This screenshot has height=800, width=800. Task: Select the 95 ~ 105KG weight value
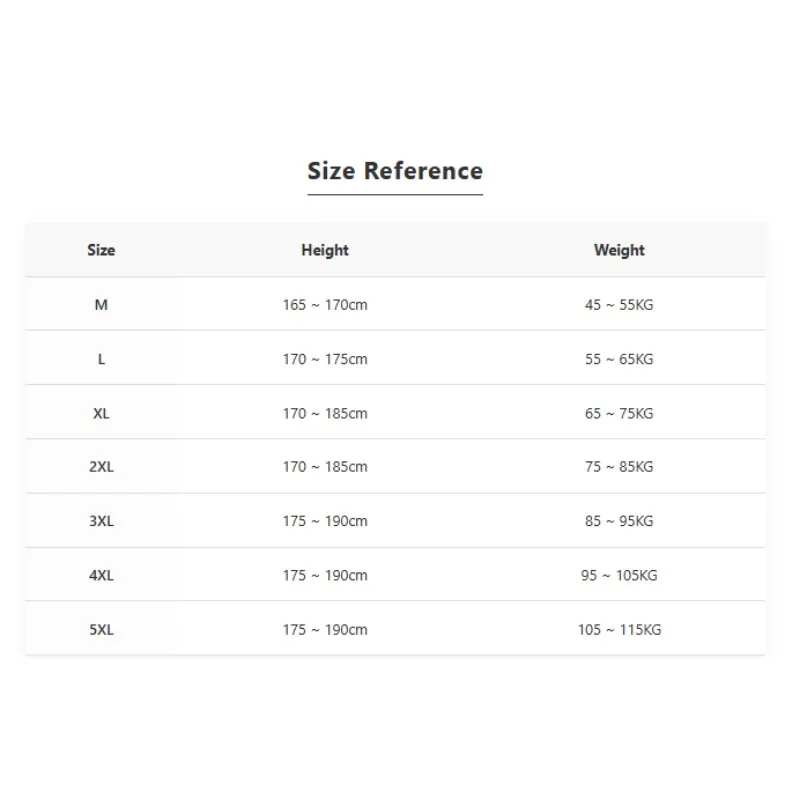(619, 576)
